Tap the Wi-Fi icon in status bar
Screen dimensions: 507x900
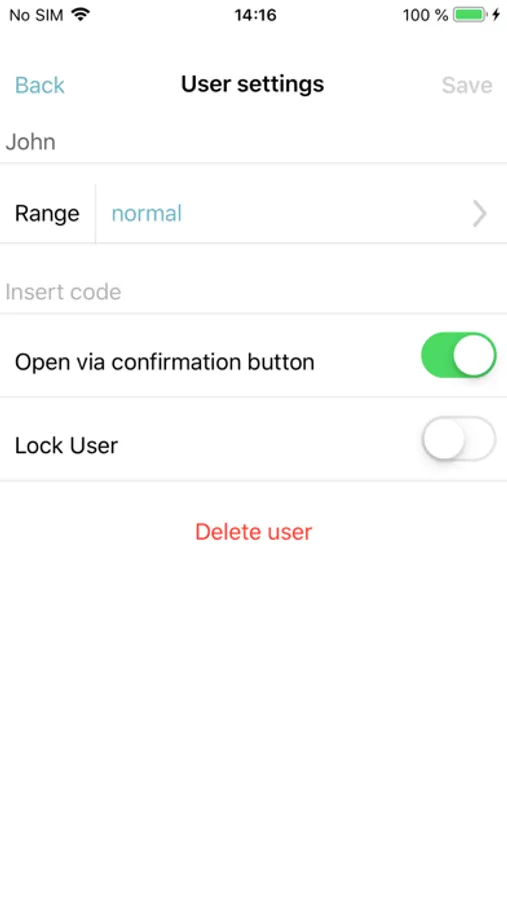click(81, 15)
